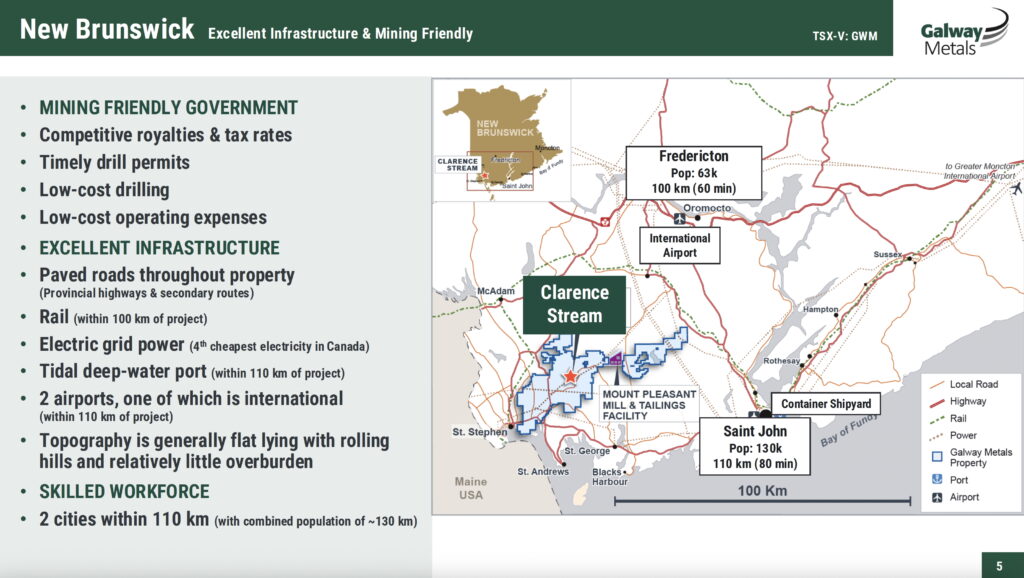The width and height of the screenshot is (1024, 578).
Task: Click the International Airport label box
Action: point(680,245)
